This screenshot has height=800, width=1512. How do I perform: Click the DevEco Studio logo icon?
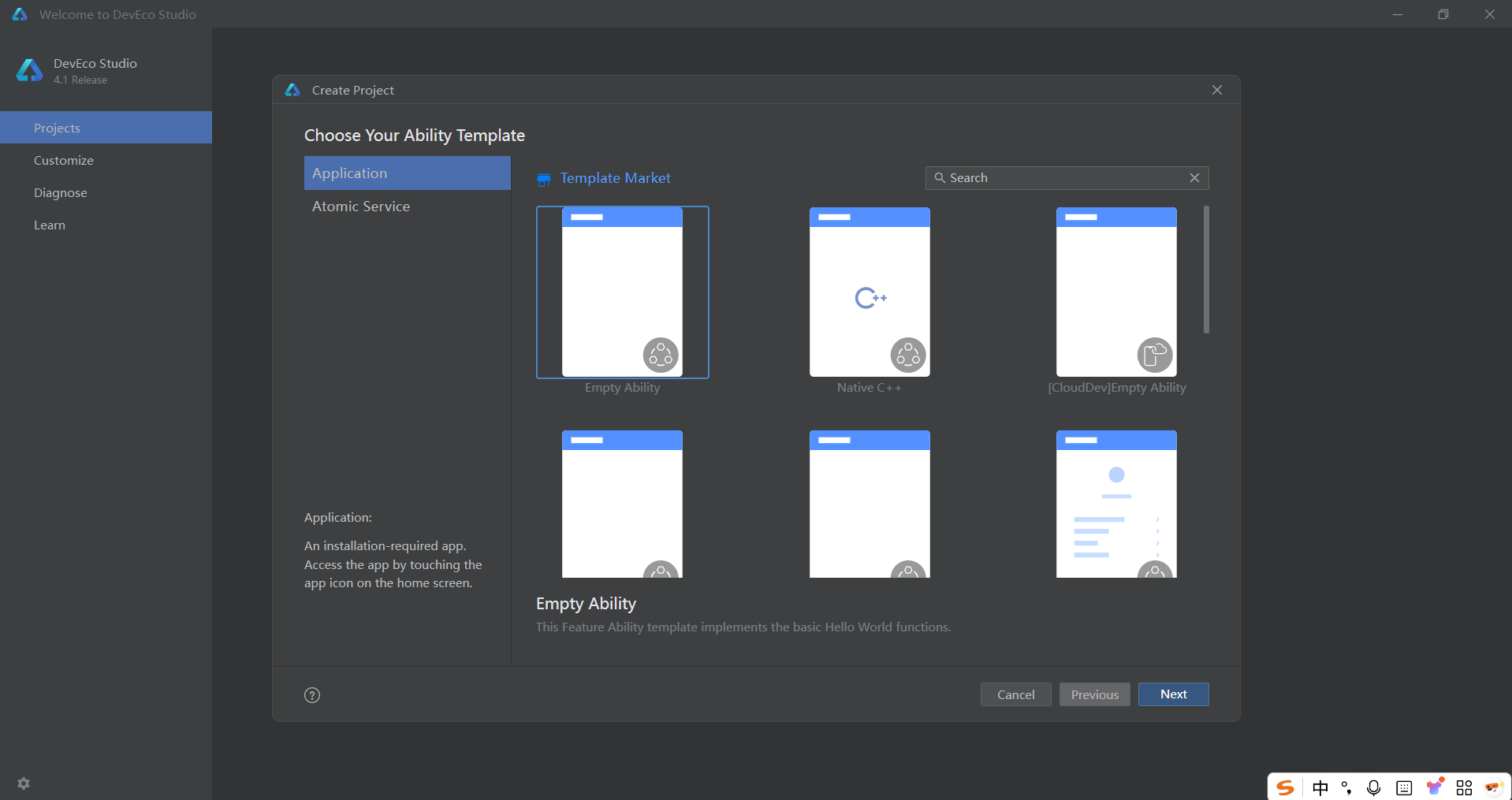click(30, 70)
